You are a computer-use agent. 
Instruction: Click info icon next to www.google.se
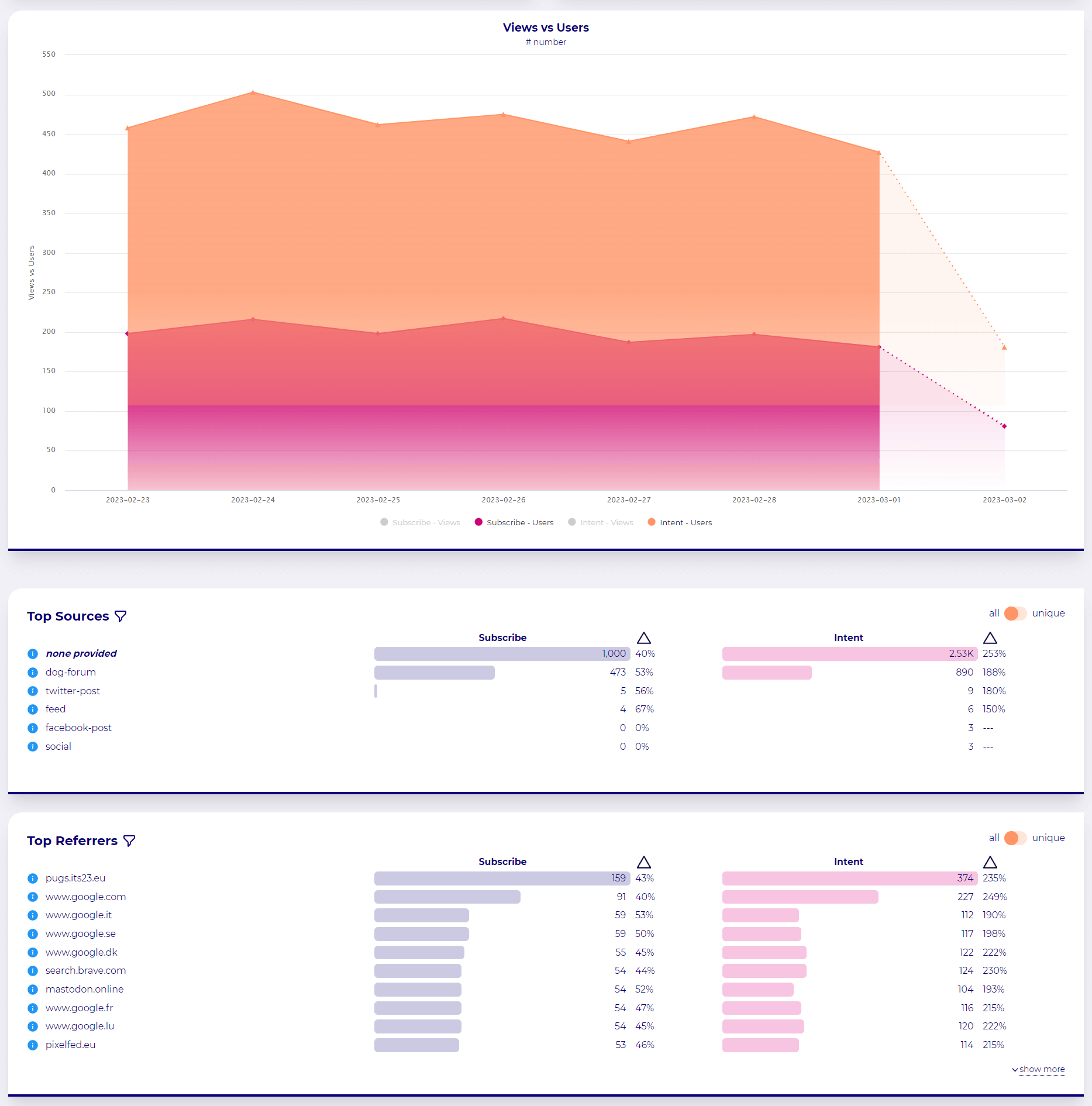point(33,934)
